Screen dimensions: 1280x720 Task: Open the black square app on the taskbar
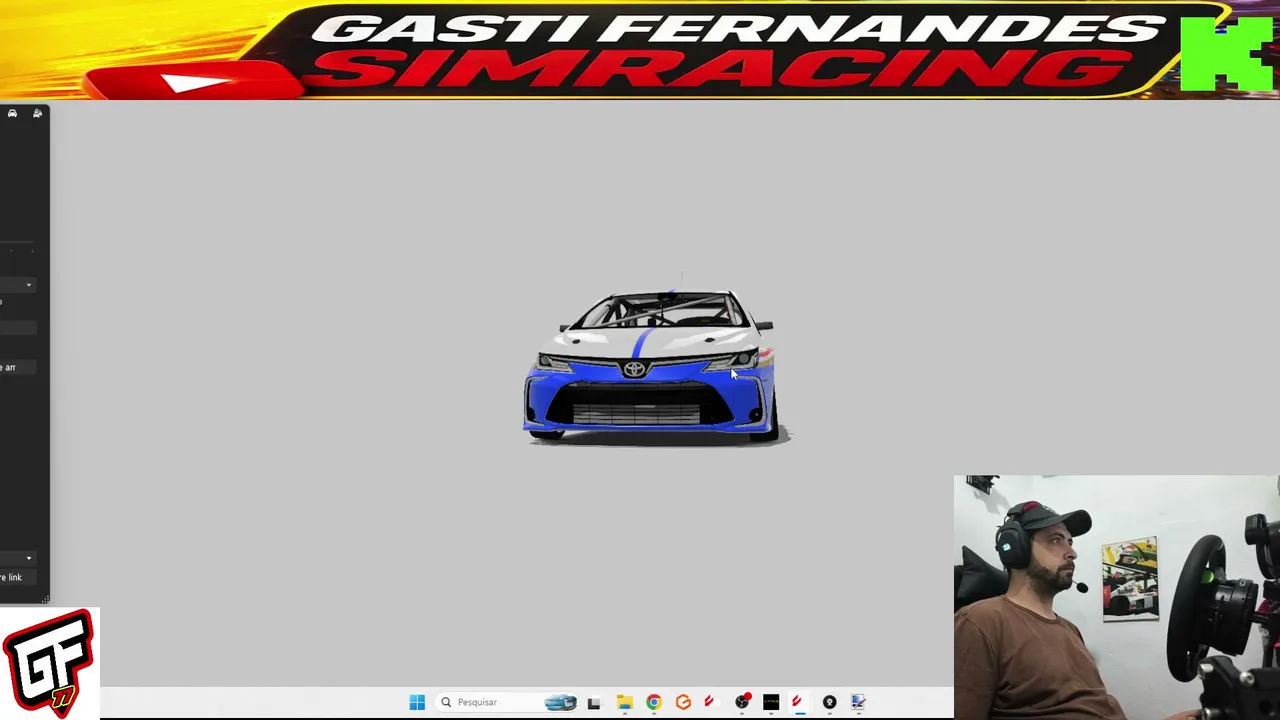[771, 702]
